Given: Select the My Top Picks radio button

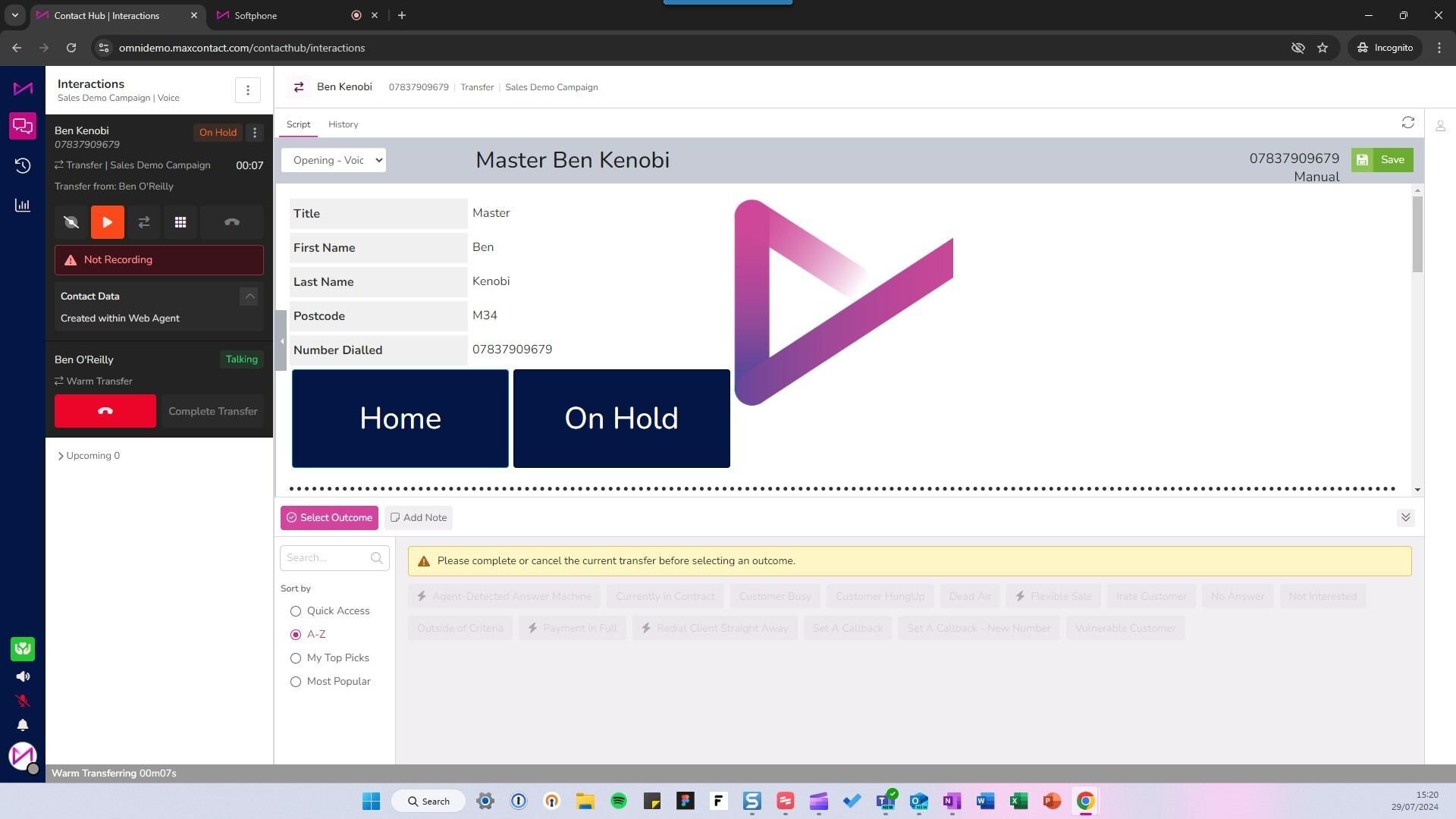Looking at the screenshot, I should click(x=296, y=658).
